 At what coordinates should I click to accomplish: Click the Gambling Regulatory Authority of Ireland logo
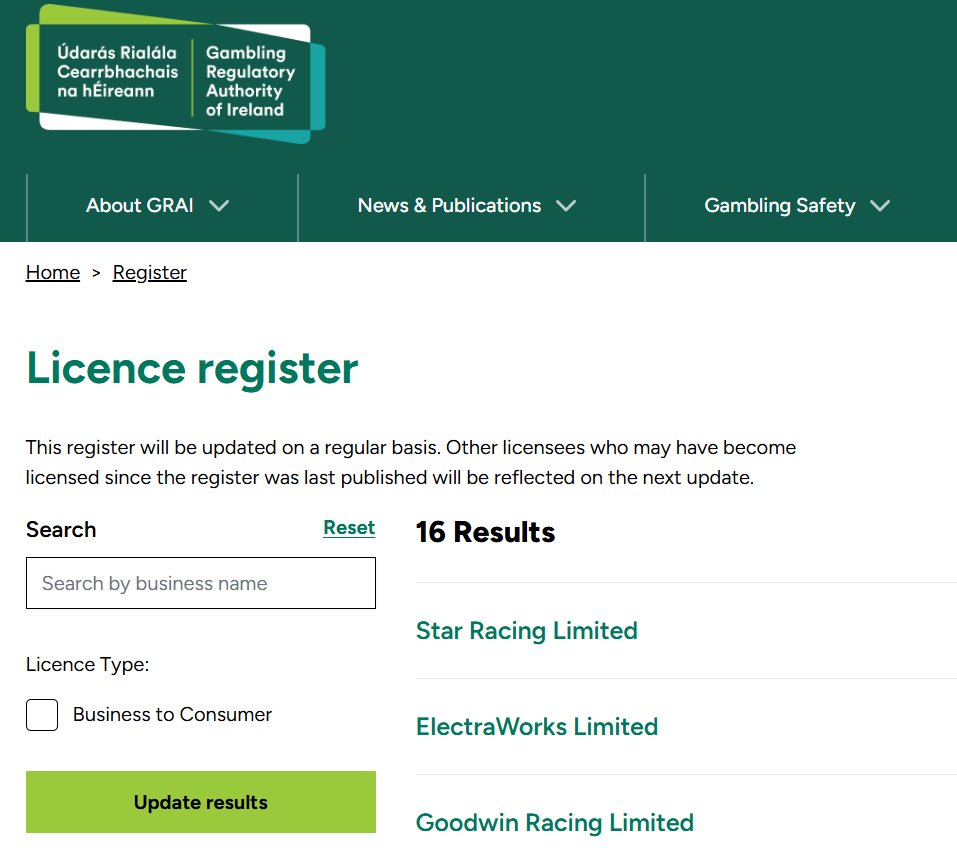(x=176, y=74)
